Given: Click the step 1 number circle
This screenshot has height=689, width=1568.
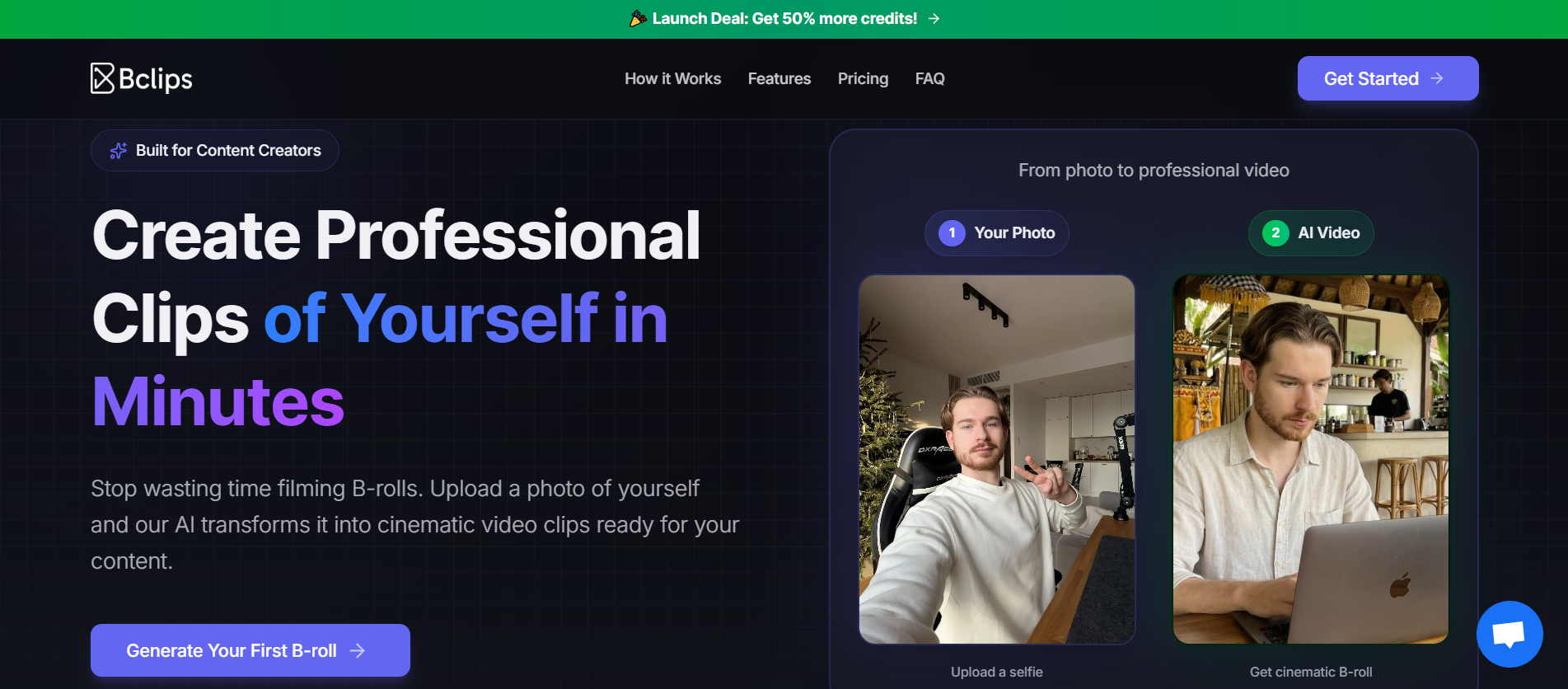Looking at the screenshot, I should 952,232.
